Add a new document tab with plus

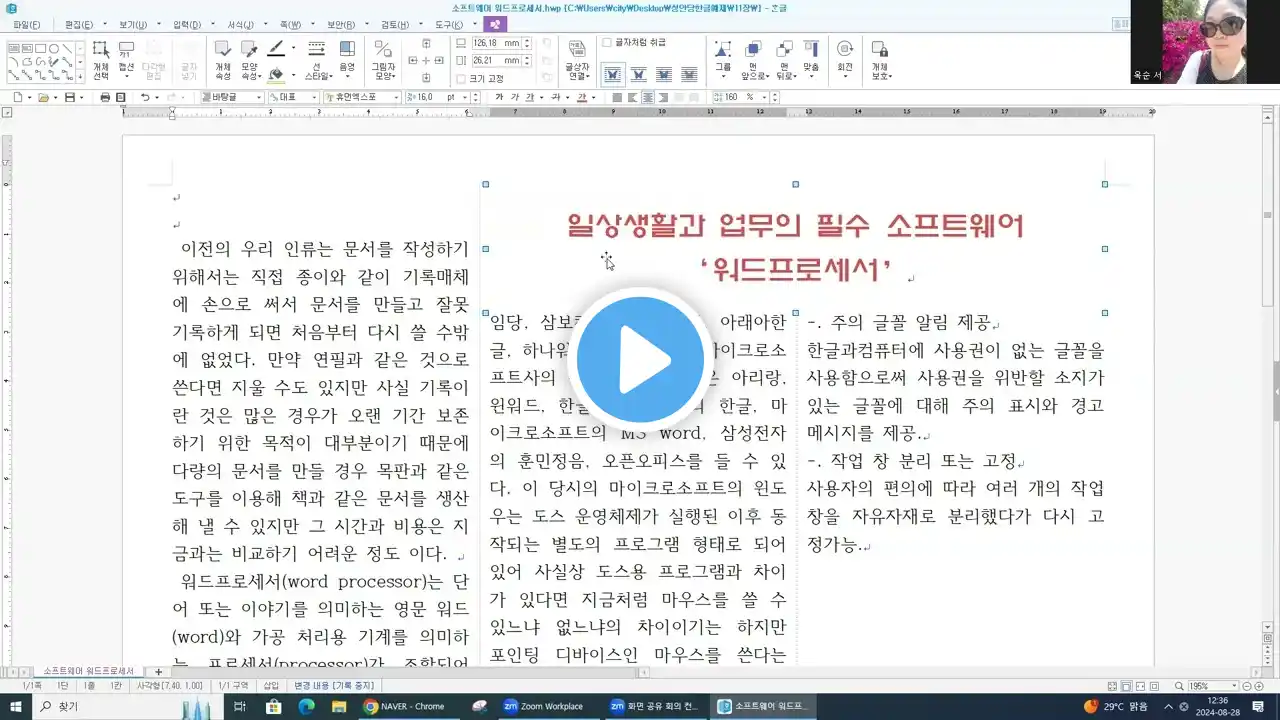point(157,671)
